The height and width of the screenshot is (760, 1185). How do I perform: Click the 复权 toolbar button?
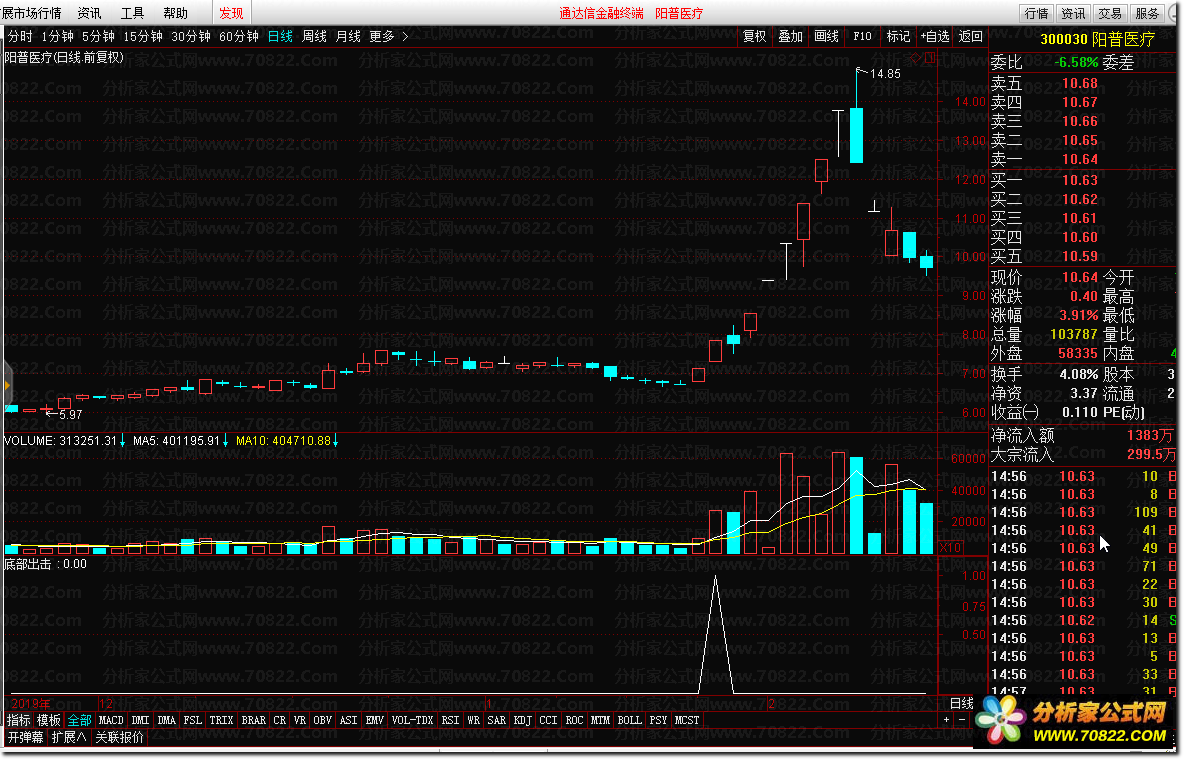(x=754, y=36)
